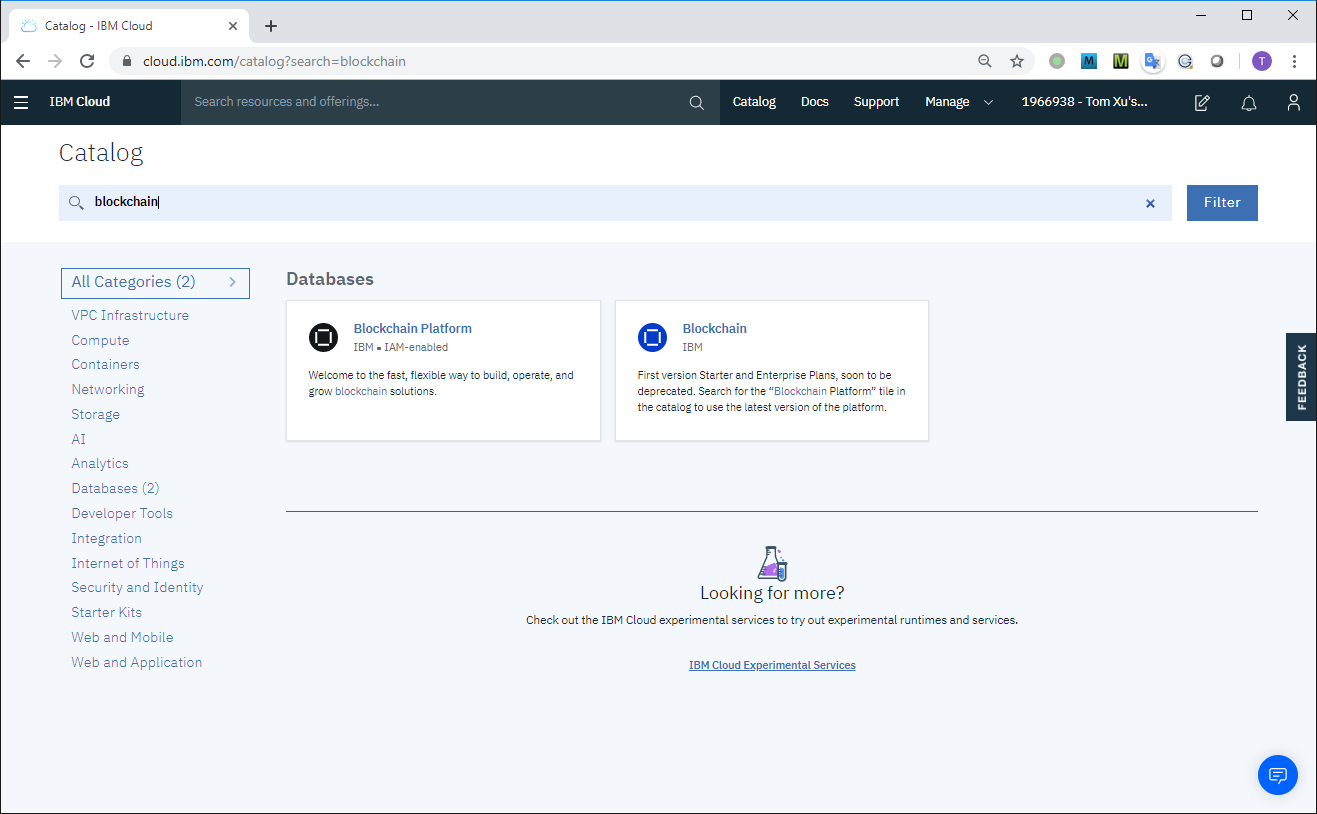Image resolution: width=1317 pixels, height=814 pixels.
Task: Open the Blockchain Platform tile title
Action: pyautogui.click(x=412, y=328)
